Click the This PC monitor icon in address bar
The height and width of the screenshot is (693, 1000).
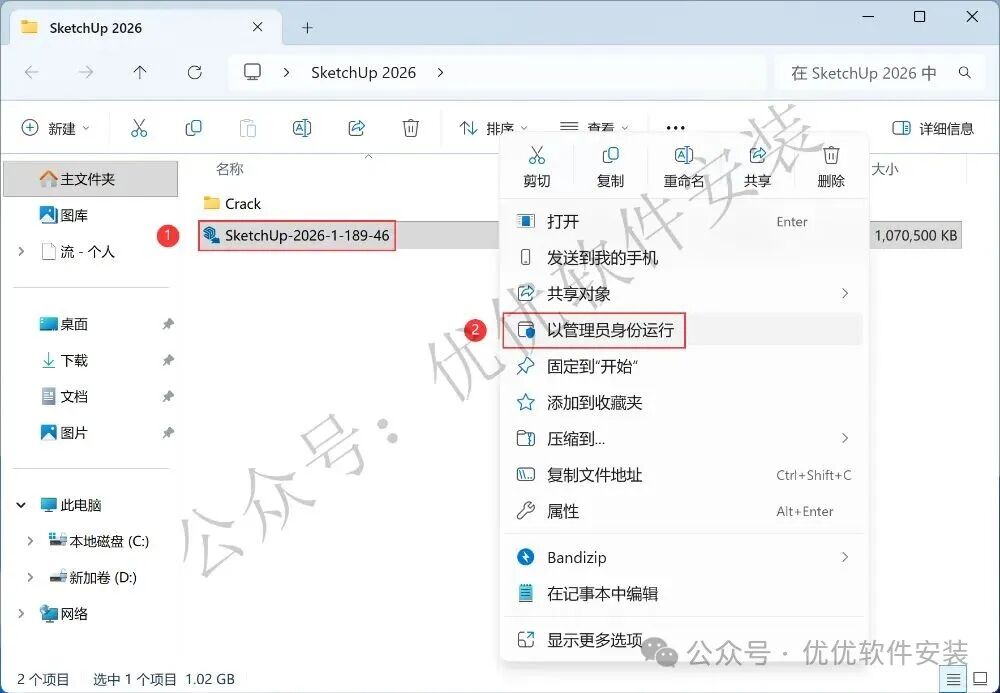pos(253,72)
